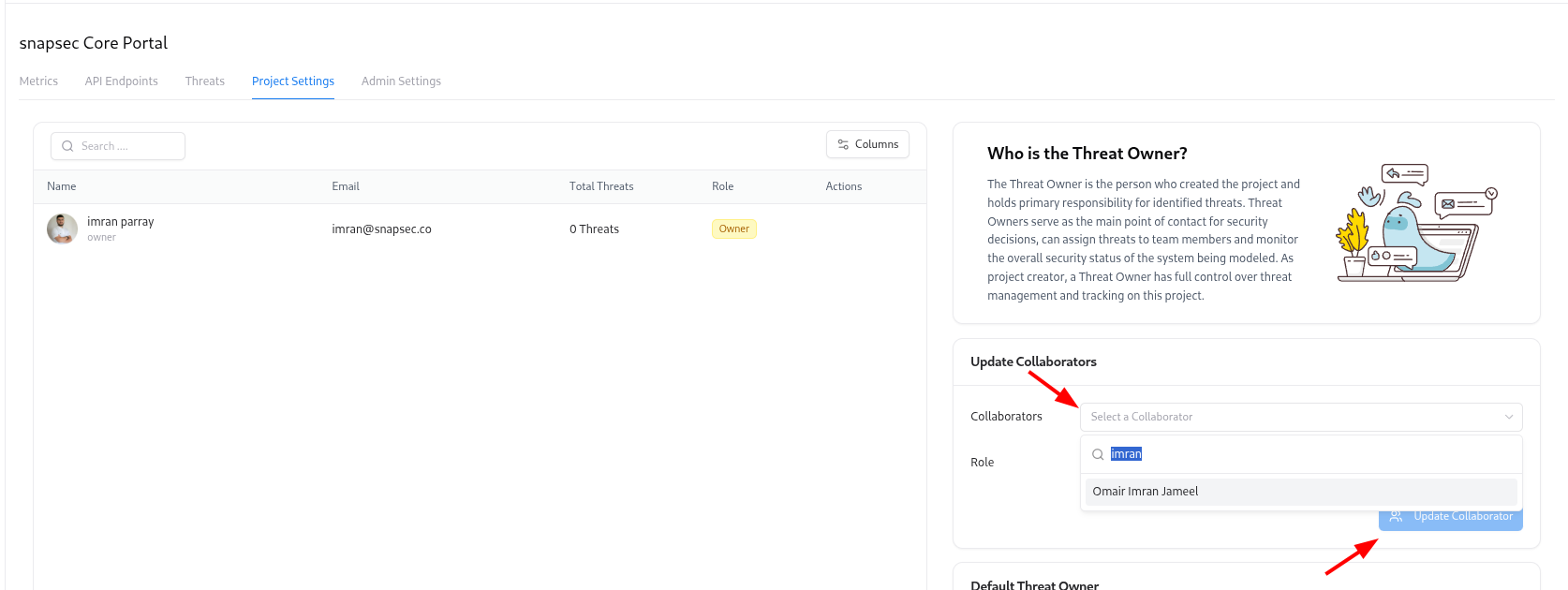Click the Total Threats column header
Image resolution: width=1568 pixels, height=590 pixels.
(601, 186)
